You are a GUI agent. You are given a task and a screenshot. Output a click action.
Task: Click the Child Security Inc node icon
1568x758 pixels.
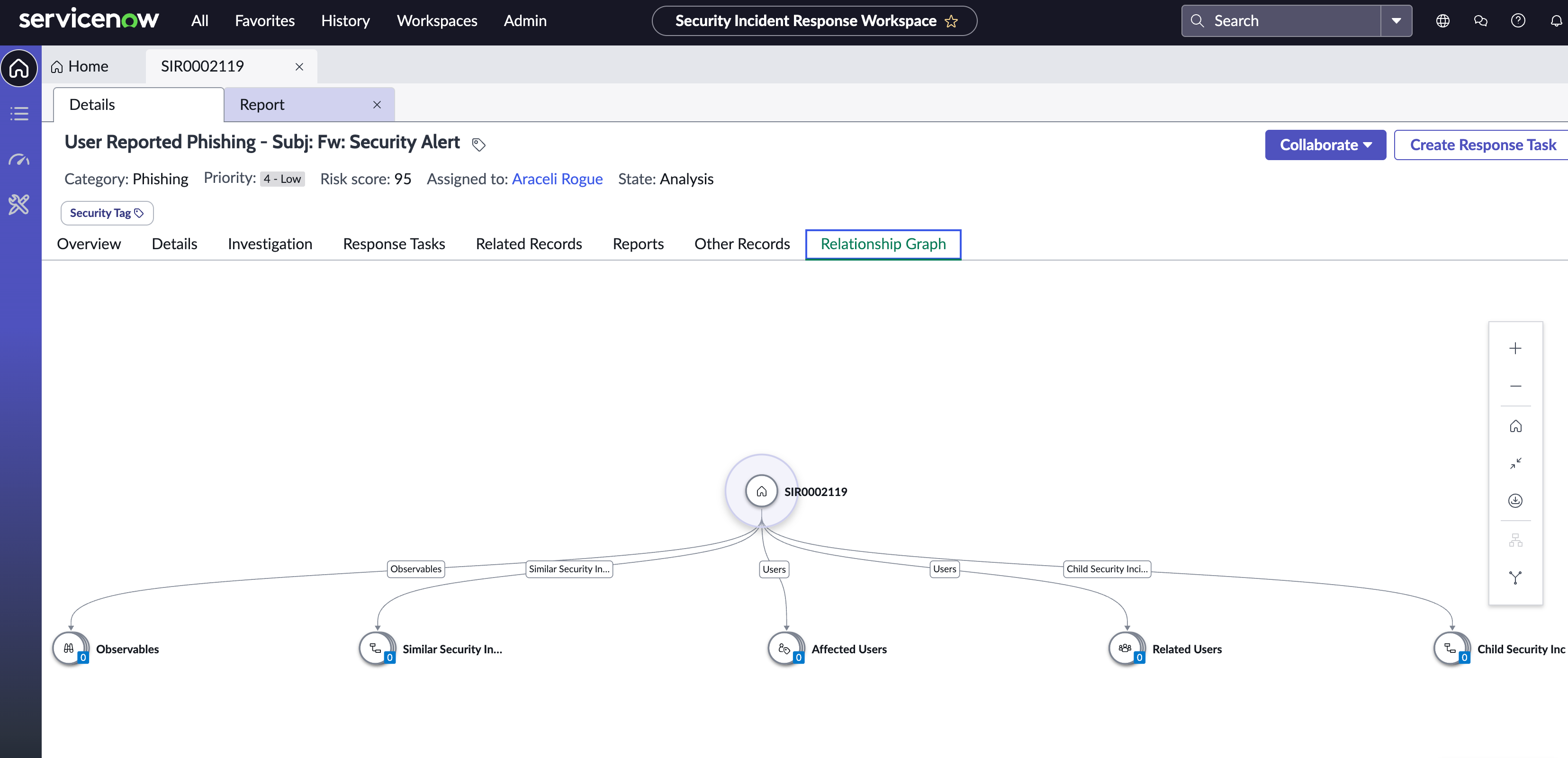pyautogui.click(x=1451, y=649)
